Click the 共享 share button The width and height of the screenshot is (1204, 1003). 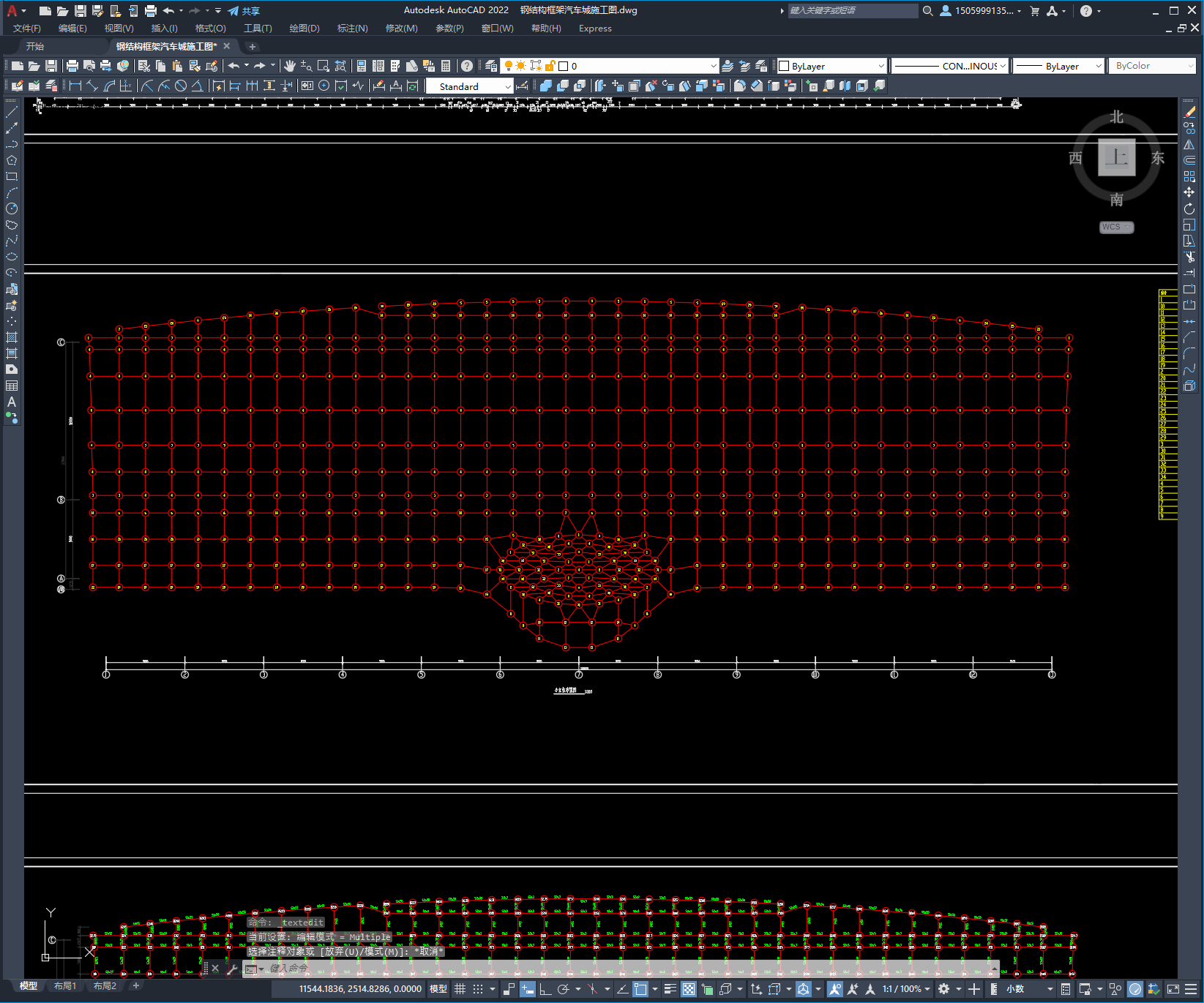(244, 11)
